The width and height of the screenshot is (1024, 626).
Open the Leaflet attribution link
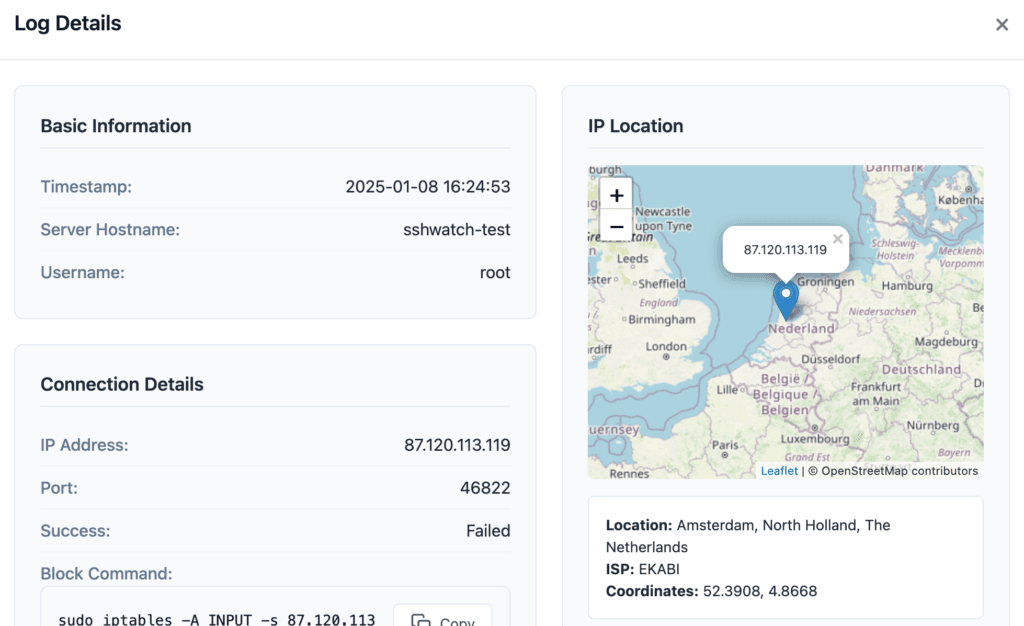pyautogui.click(x=779, y=471)
